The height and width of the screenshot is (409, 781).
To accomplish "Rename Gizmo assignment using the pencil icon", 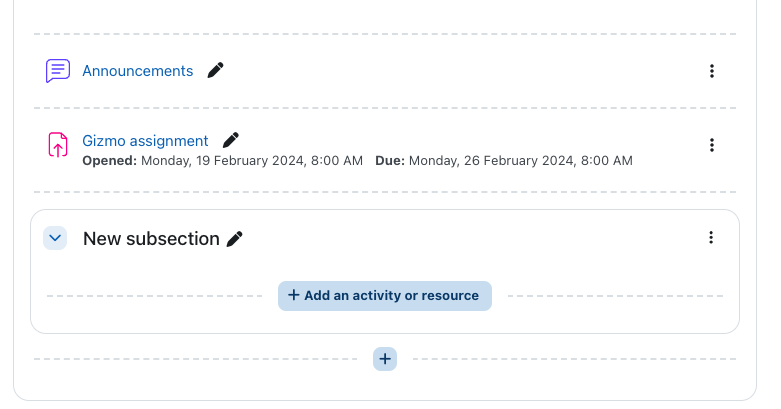I will coord(231,140).
